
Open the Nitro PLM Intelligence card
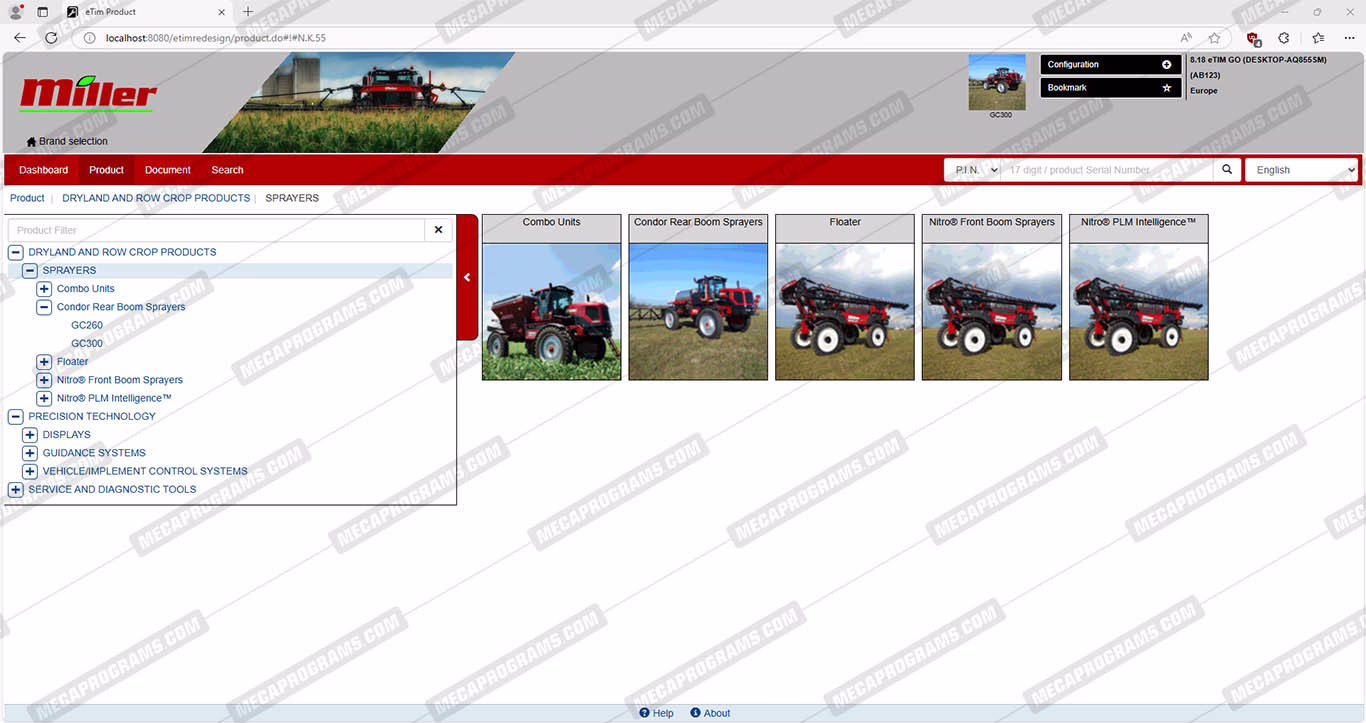(x=1139, y=297)
